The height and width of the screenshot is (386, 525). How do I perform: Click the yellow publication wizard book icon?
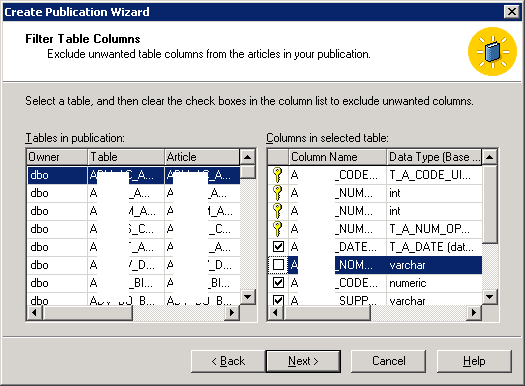[x=493, y=52]
